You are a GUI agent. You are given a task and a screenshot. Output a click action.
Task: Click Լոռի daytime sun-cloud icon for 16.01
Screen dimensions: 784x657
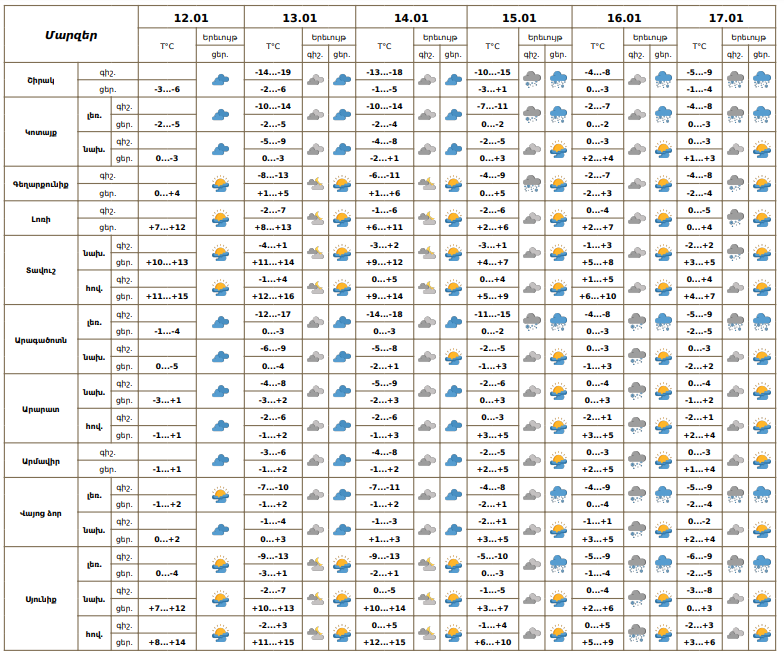[662, 218]
